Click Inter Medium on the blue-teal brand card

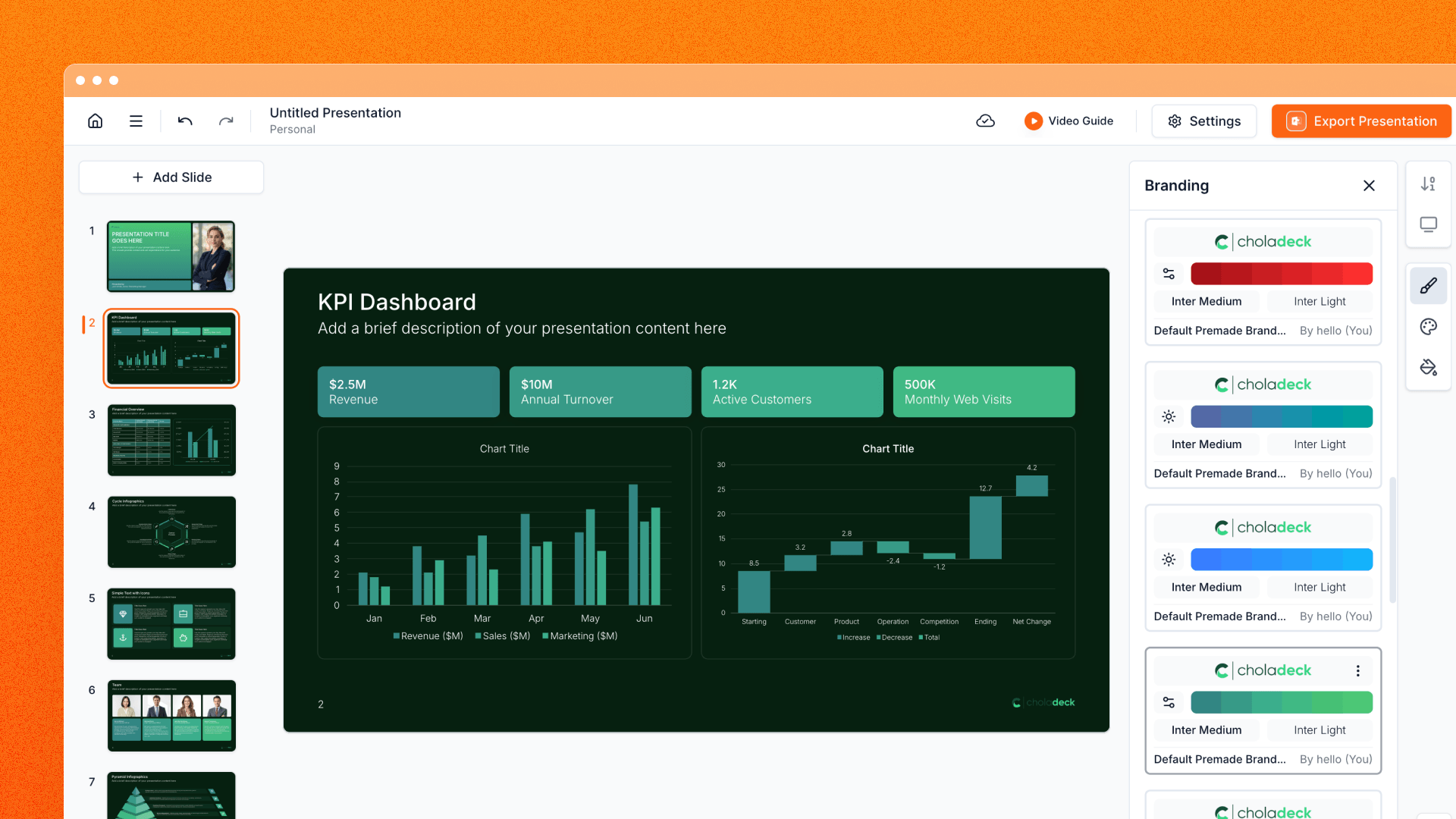1207,444
